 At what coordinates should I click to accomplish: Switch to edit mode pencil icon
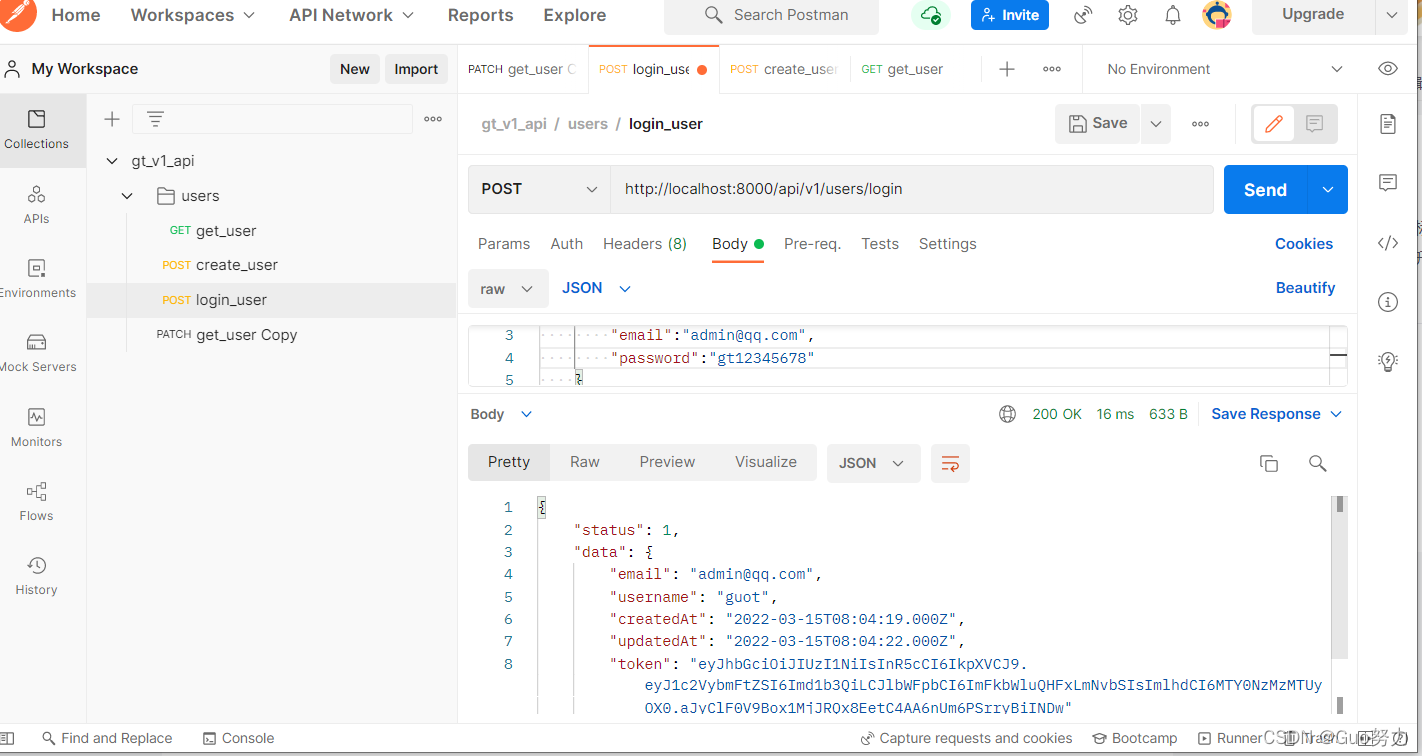point(1274,124)
